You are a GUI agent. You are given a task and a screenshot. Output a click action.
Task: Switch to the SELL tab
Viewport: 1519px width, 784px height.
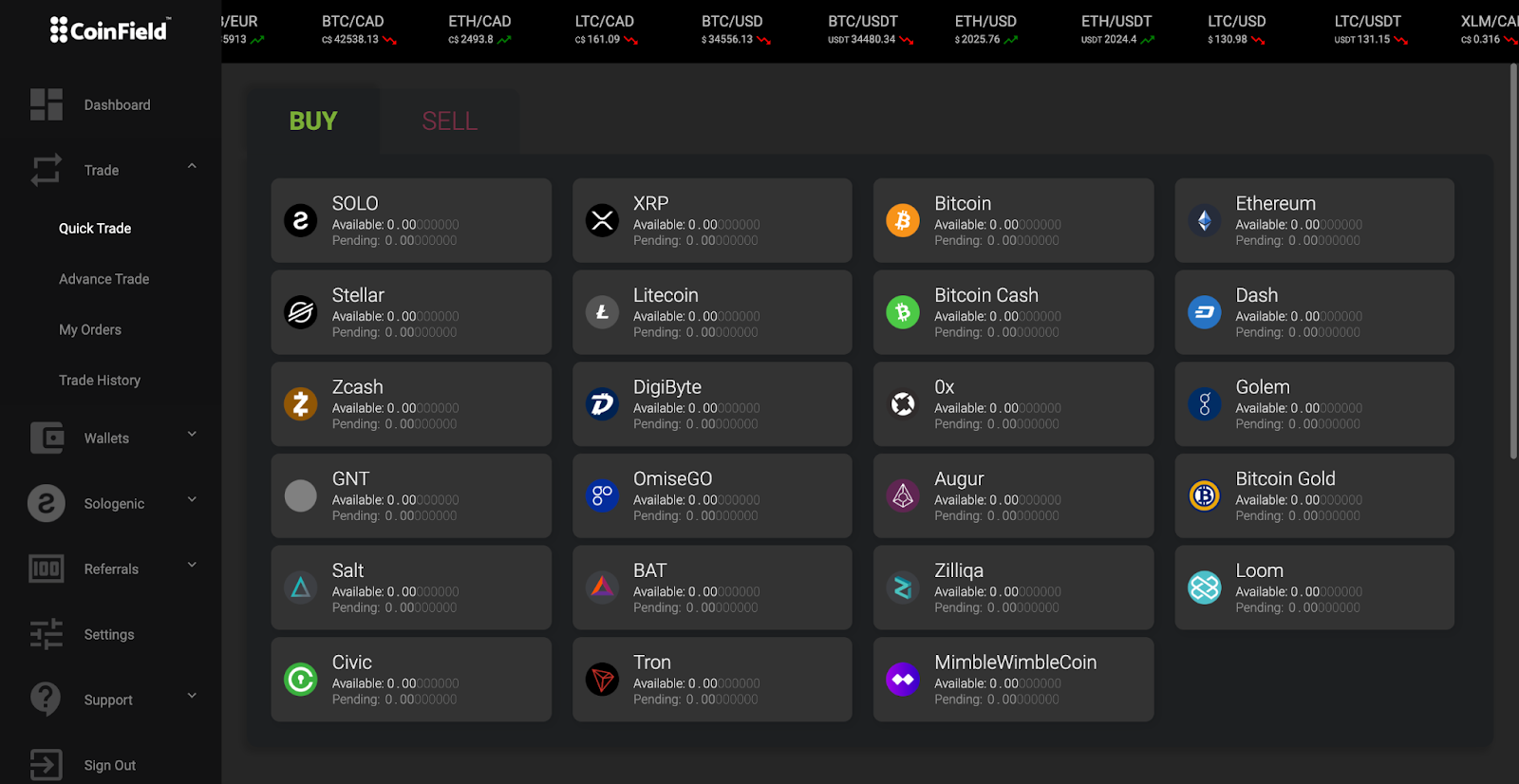coord(450,121)
